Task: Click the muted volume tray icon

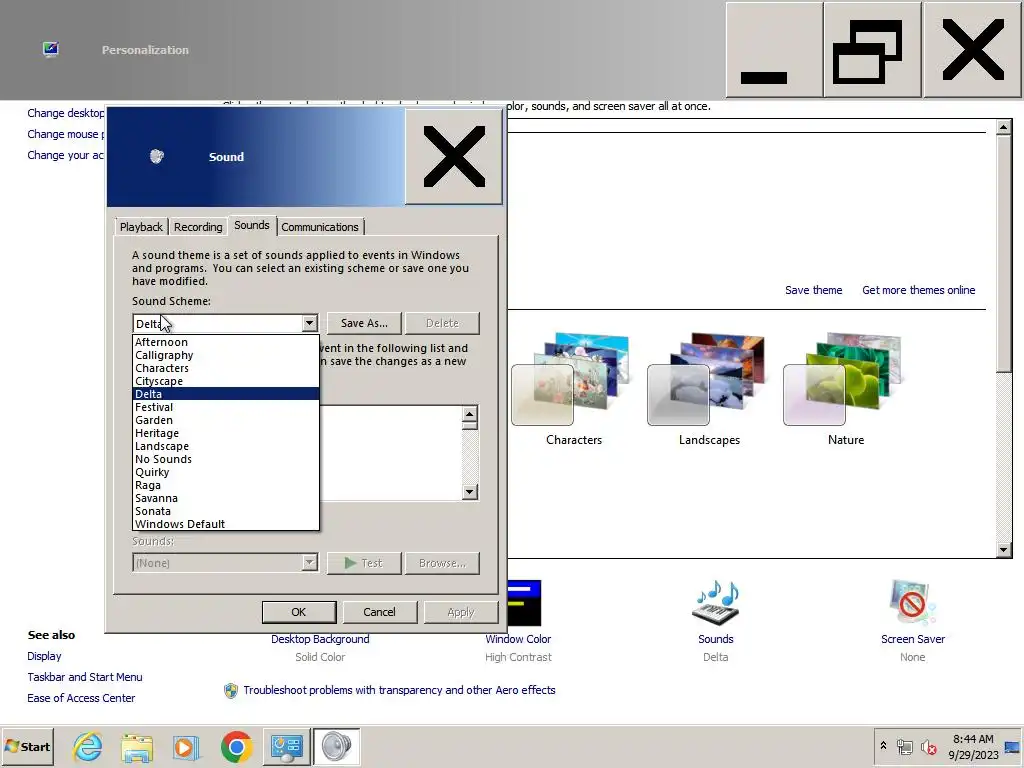Action: 928,747
